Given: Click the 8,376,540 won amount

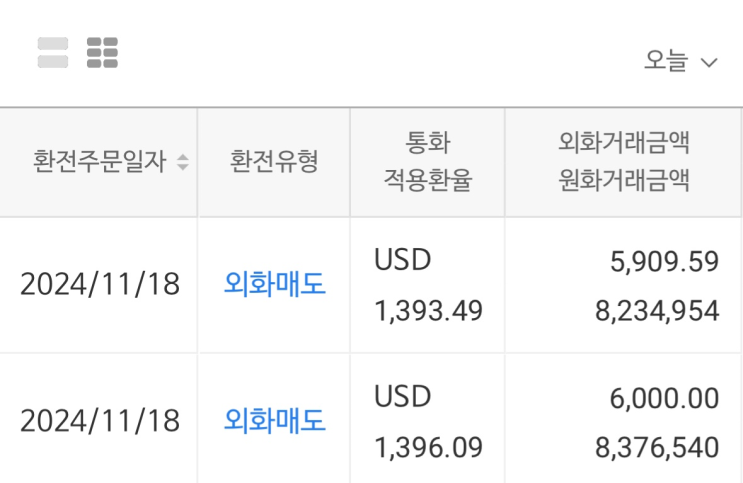Looking at the screenshot, I should click(657, 447).
